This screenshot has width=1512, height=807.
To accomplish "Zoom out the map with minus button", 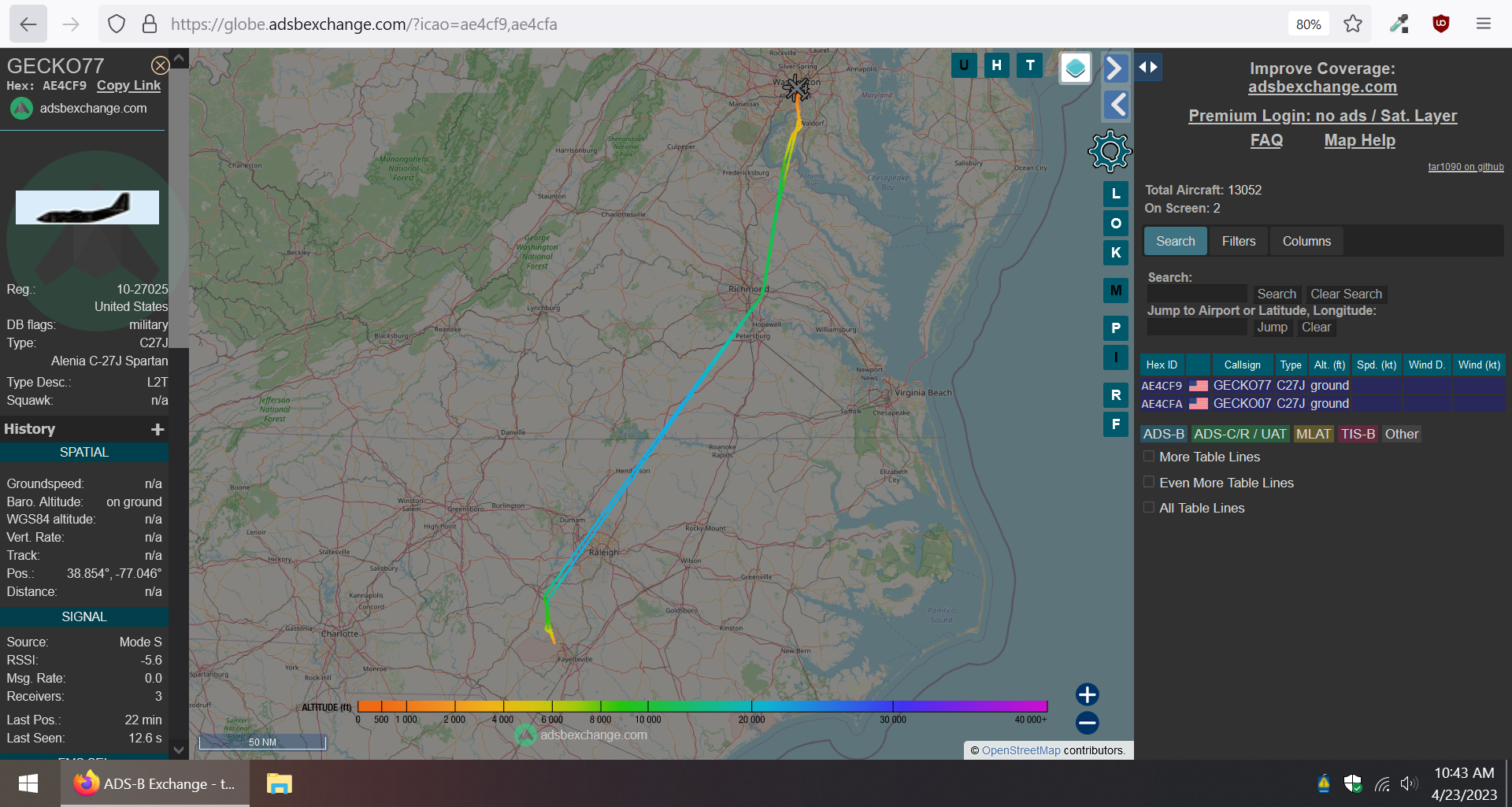I will [x=1088, y=723].
